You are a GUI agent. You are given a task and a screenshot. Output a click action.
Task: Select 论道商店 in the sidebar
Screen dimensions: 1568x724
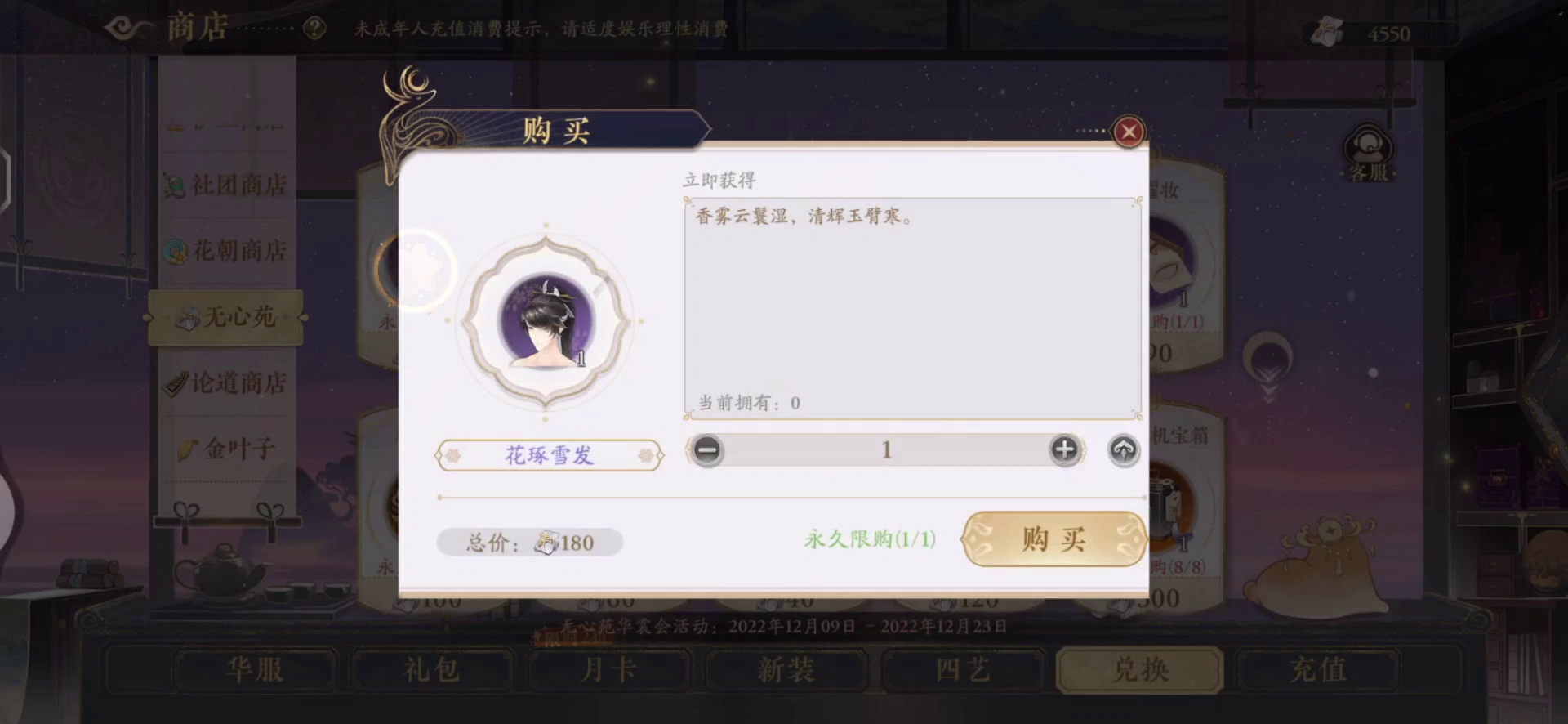pyautogui.click(x=226, y=382)
